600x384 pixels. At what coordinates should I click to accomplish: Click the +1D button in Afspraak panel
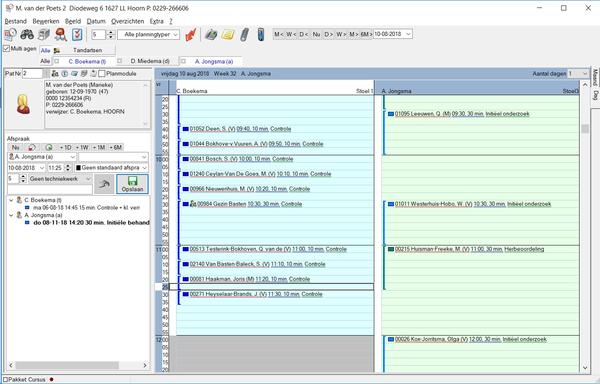pyautogui.click(x=65, y=147)
